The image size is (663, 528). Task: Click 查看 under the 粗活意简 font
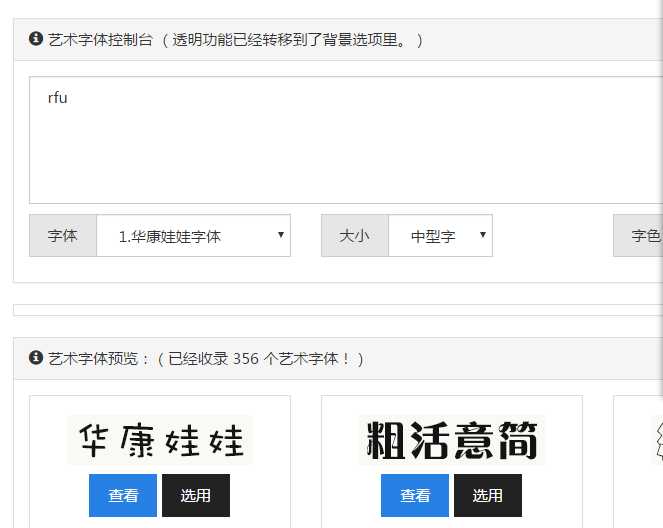point(415,495)
